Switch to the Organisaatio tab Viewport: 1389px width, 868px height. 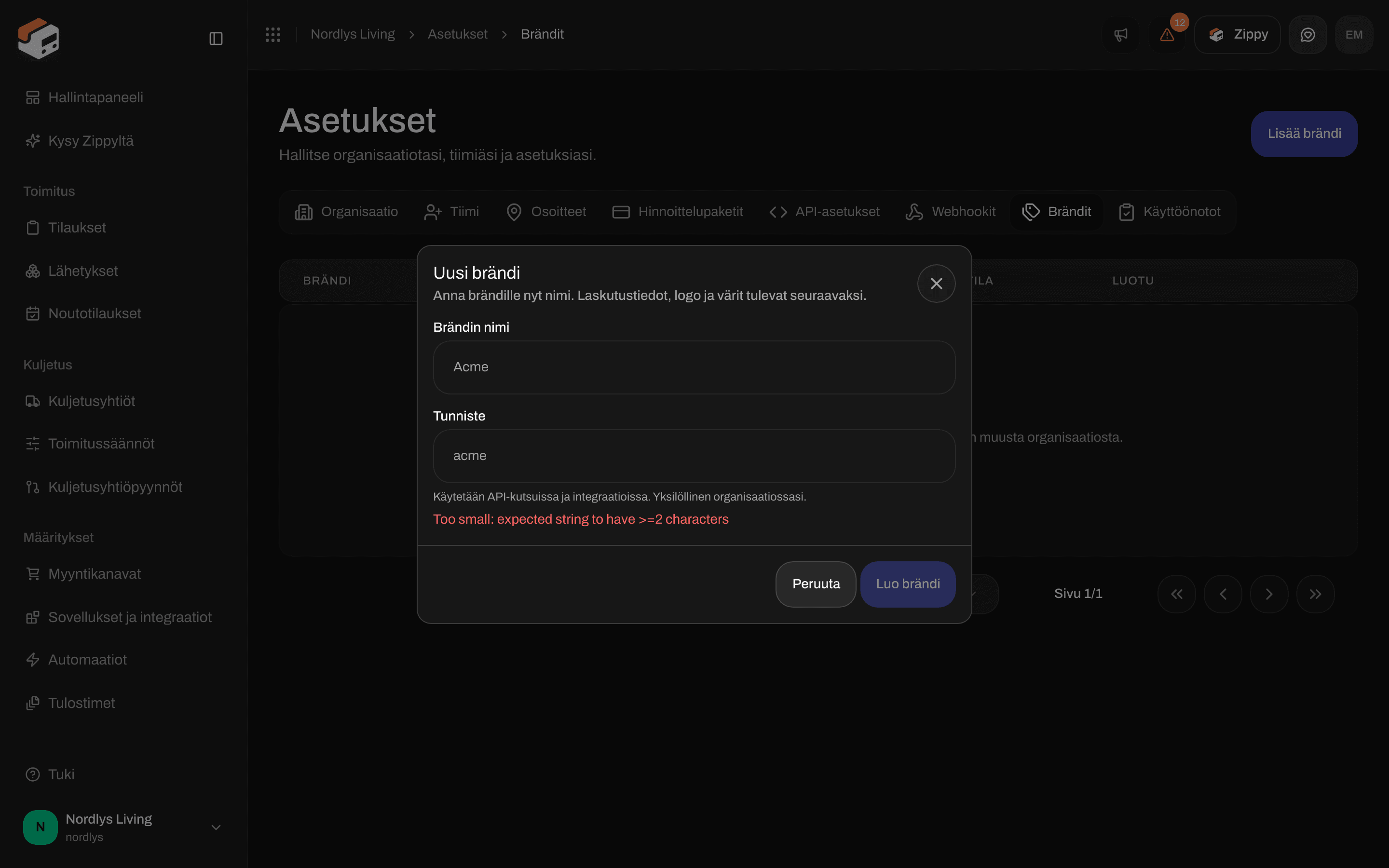(x=346, y=212)
